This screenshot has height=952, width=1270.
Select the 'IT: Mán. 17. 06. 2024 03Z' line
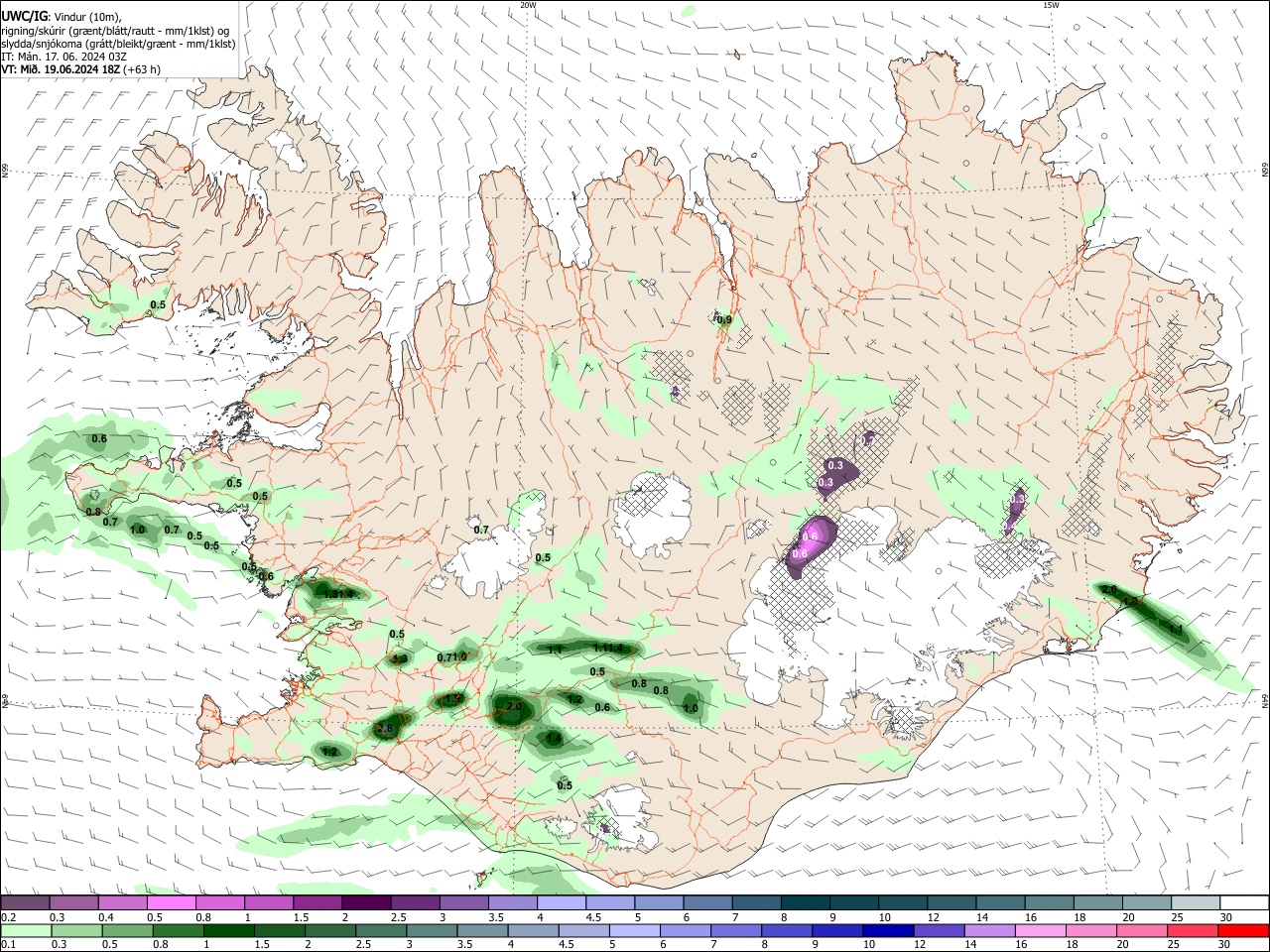click(x=63, y=56)
